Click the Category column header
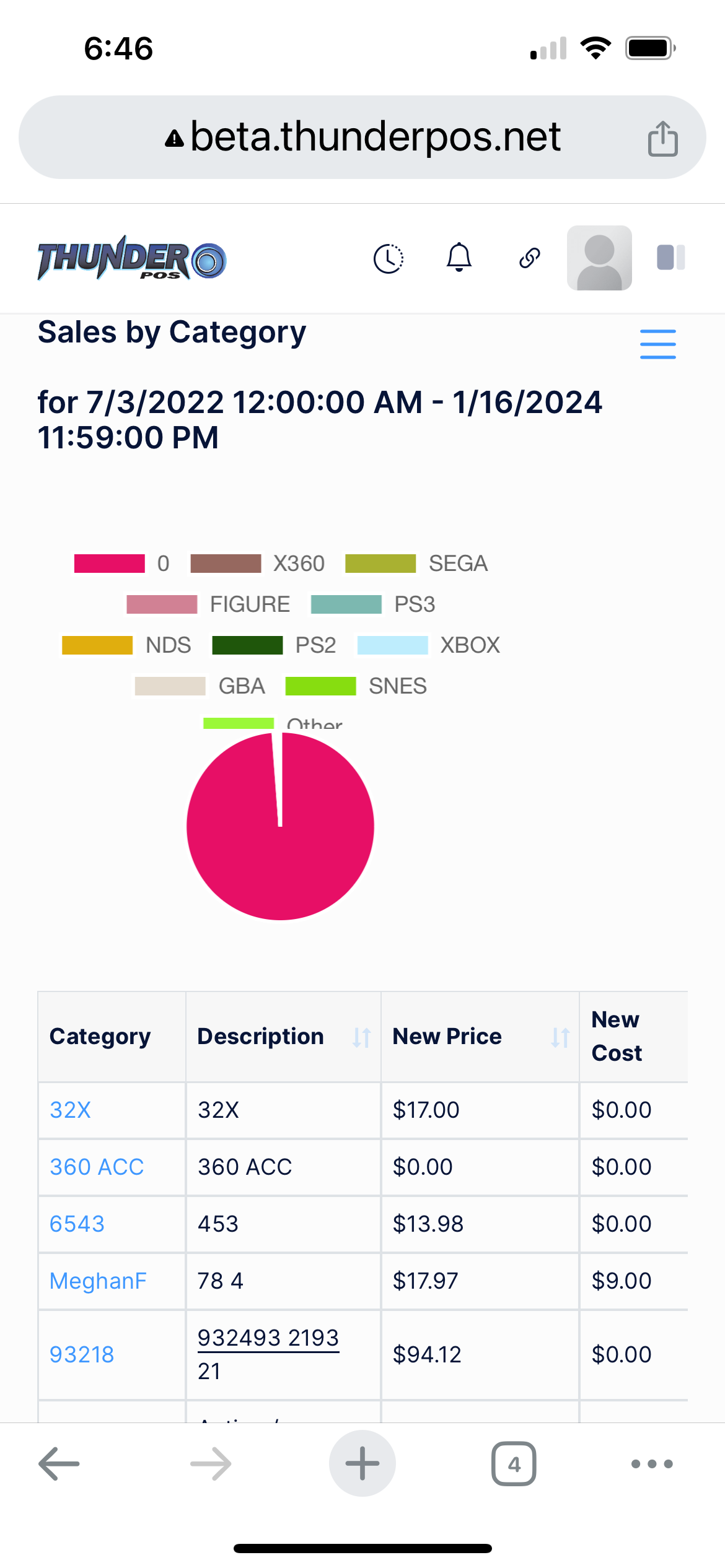This screenshot has width=725, height=1568. (x=100, y=1036)
